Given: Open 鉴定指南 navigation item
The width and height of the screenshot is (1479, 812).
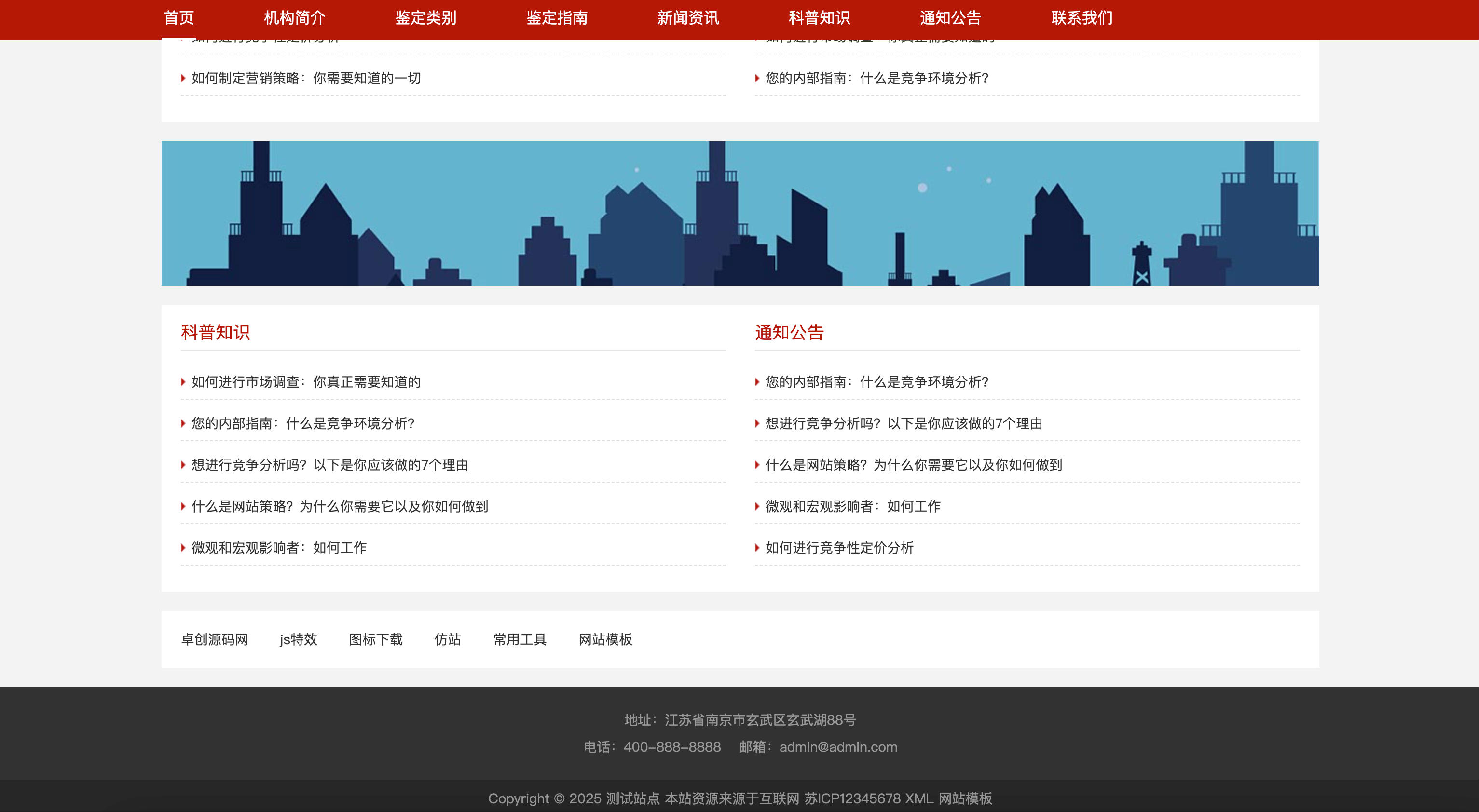Looking at the screenshot, I should click(x=557, y=18).
